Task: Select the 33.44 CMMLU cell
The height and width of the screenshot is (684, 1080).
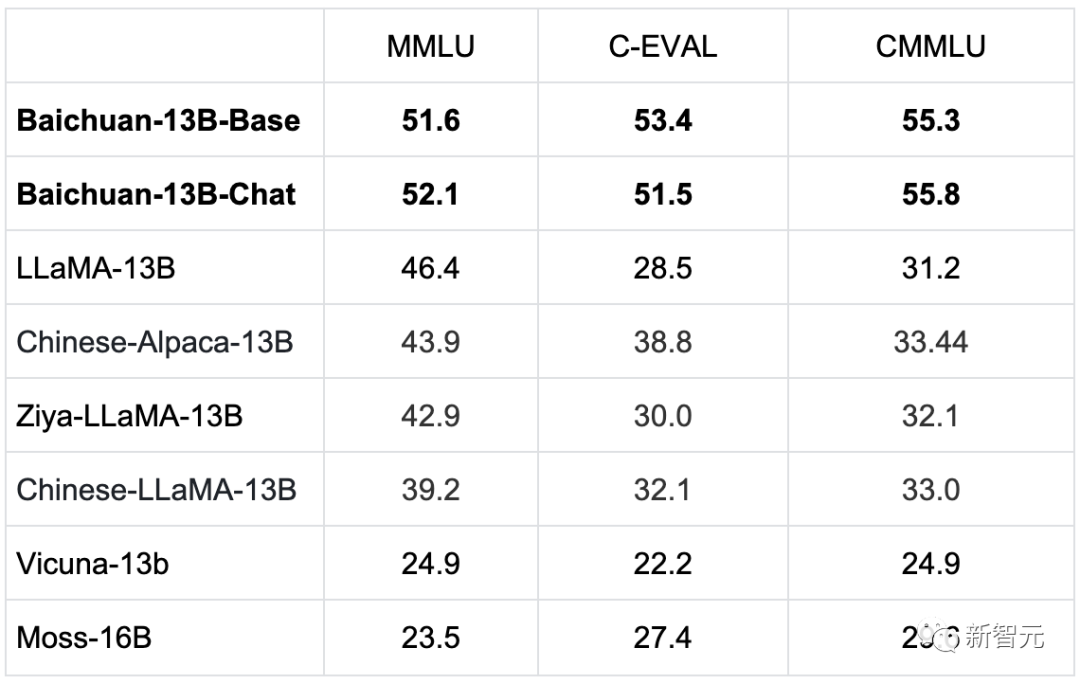Action: (x=930, y=341)
